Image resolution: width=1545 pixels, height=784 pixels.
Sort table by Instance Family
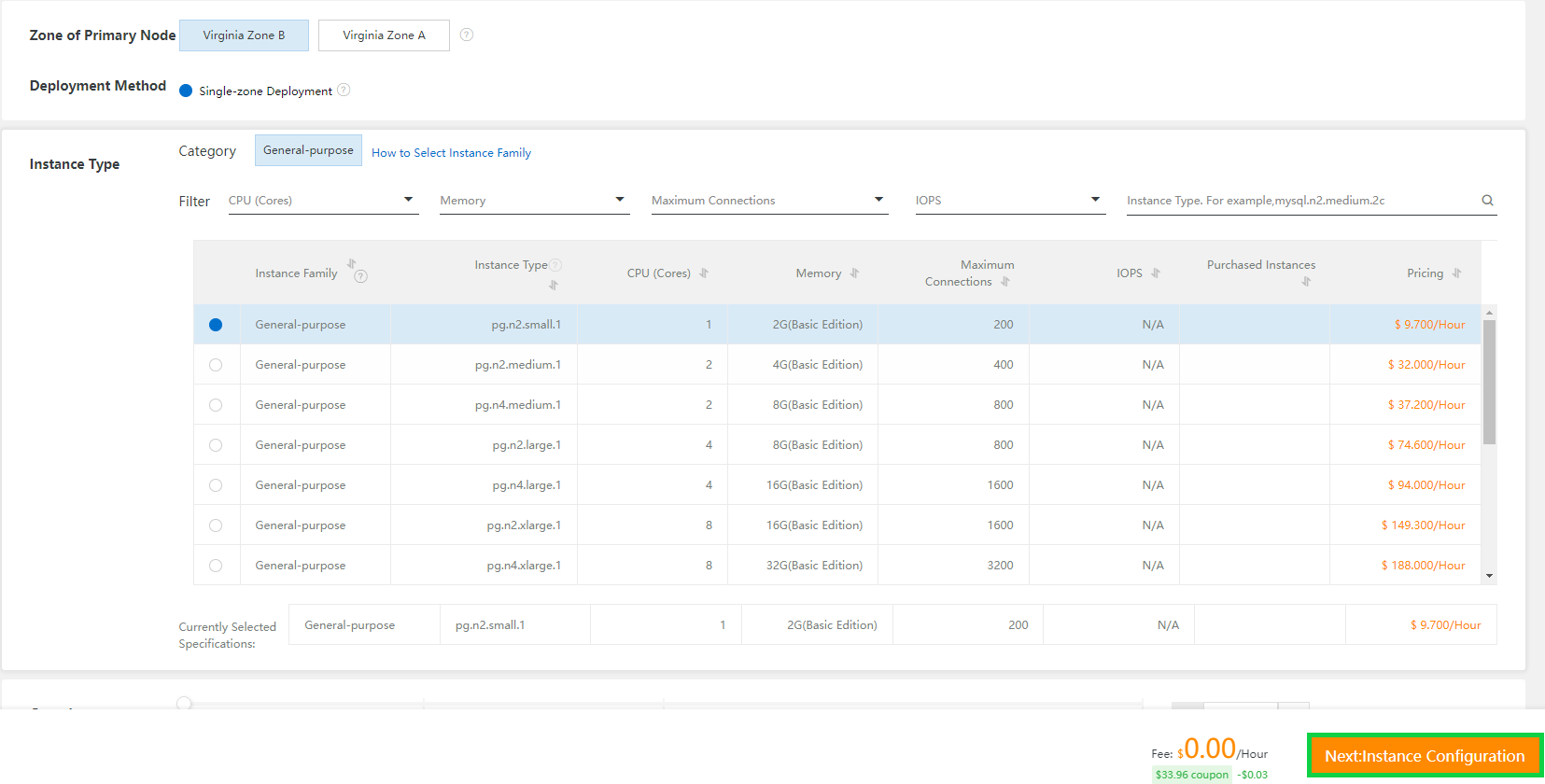coord(351,264)
